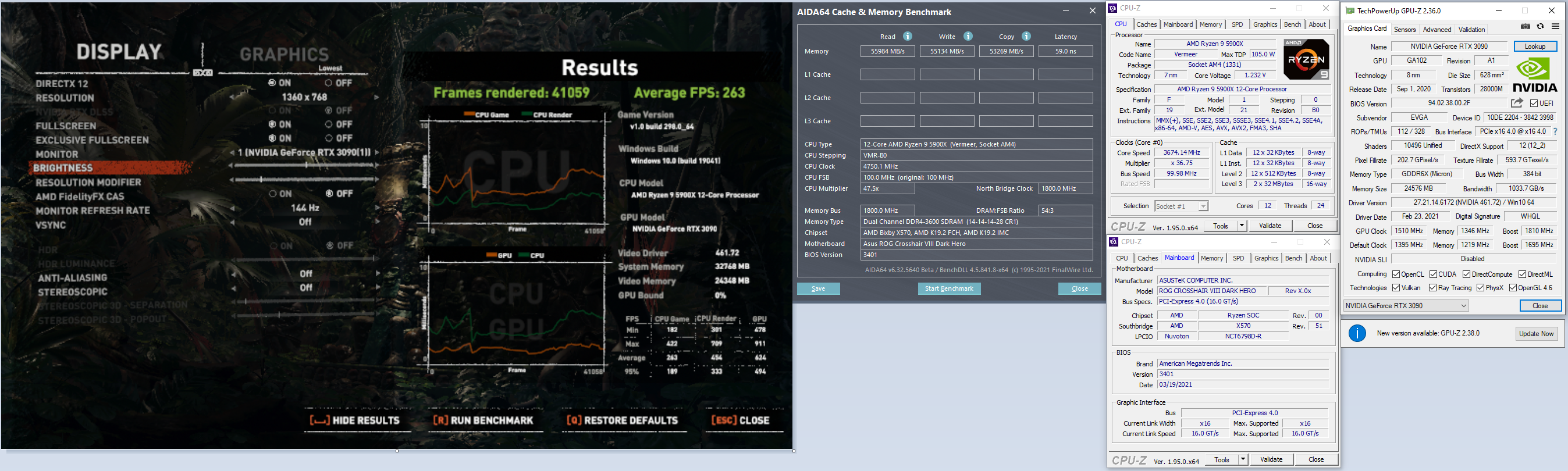Click Start Benchmark in AIDA64
This screenshot has width=1568, height=471.
949,288
